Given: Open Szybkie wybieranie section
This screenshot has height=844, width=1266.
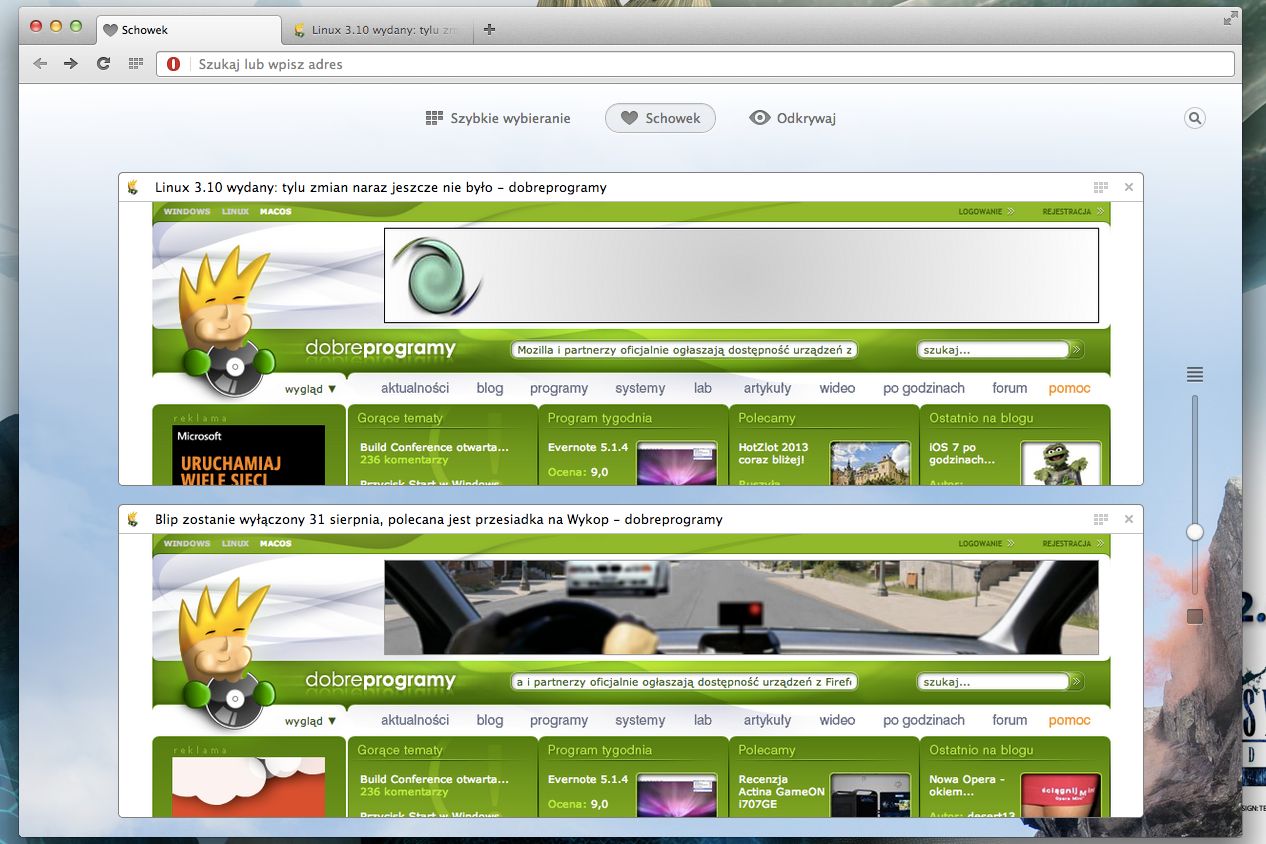Looking at the screenshot, I should (x=498, y=118).
